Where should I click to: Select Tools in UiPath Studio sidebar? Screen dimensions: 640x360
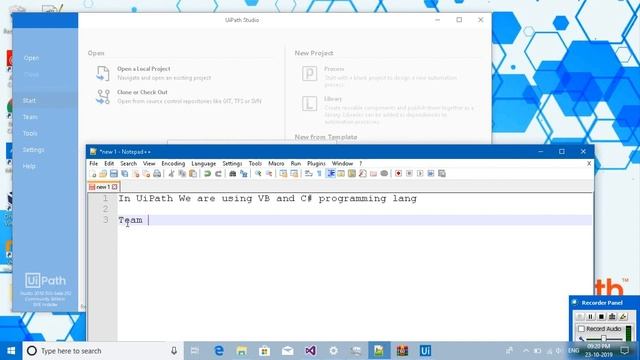pos(30,133)
